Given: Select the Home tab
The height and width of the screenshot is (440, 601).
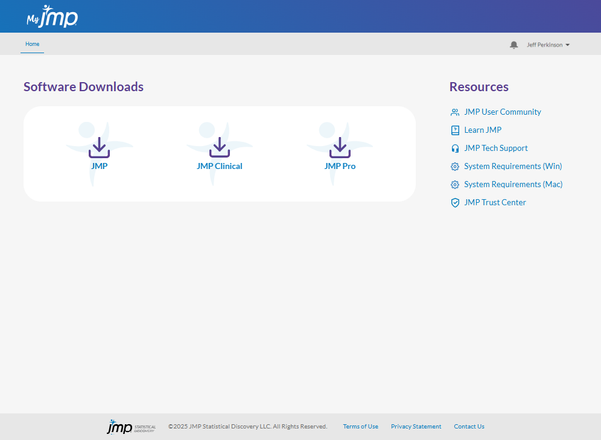Looking at the screenshot, I should pyautogui.click(x=32, y=44).
